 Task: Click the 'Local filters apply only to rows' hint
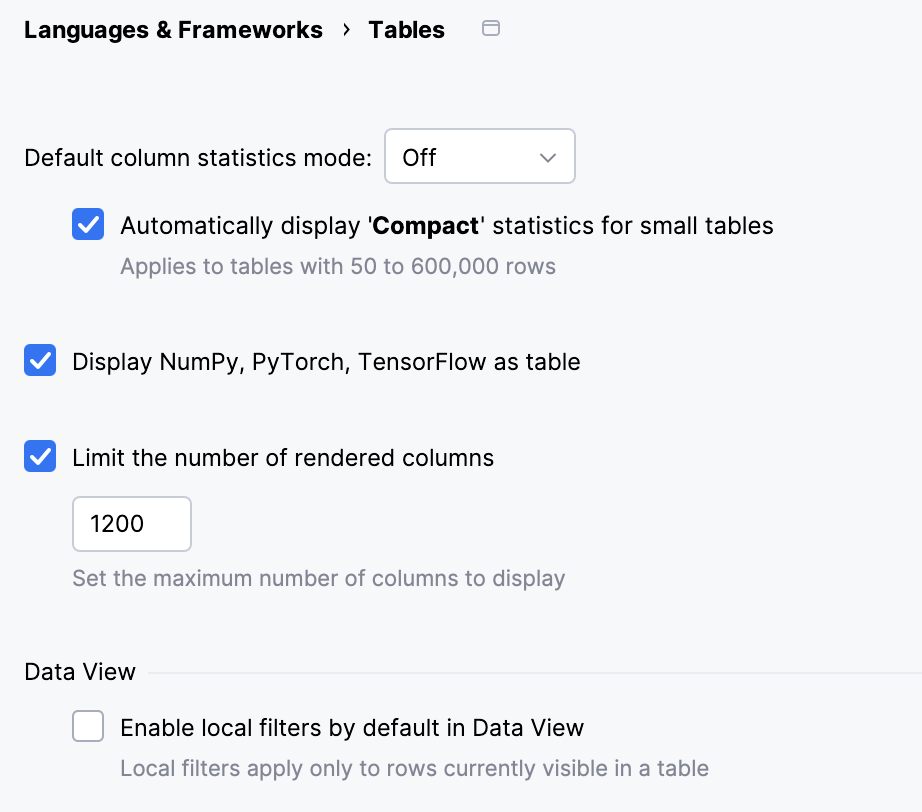coord(414,769)
